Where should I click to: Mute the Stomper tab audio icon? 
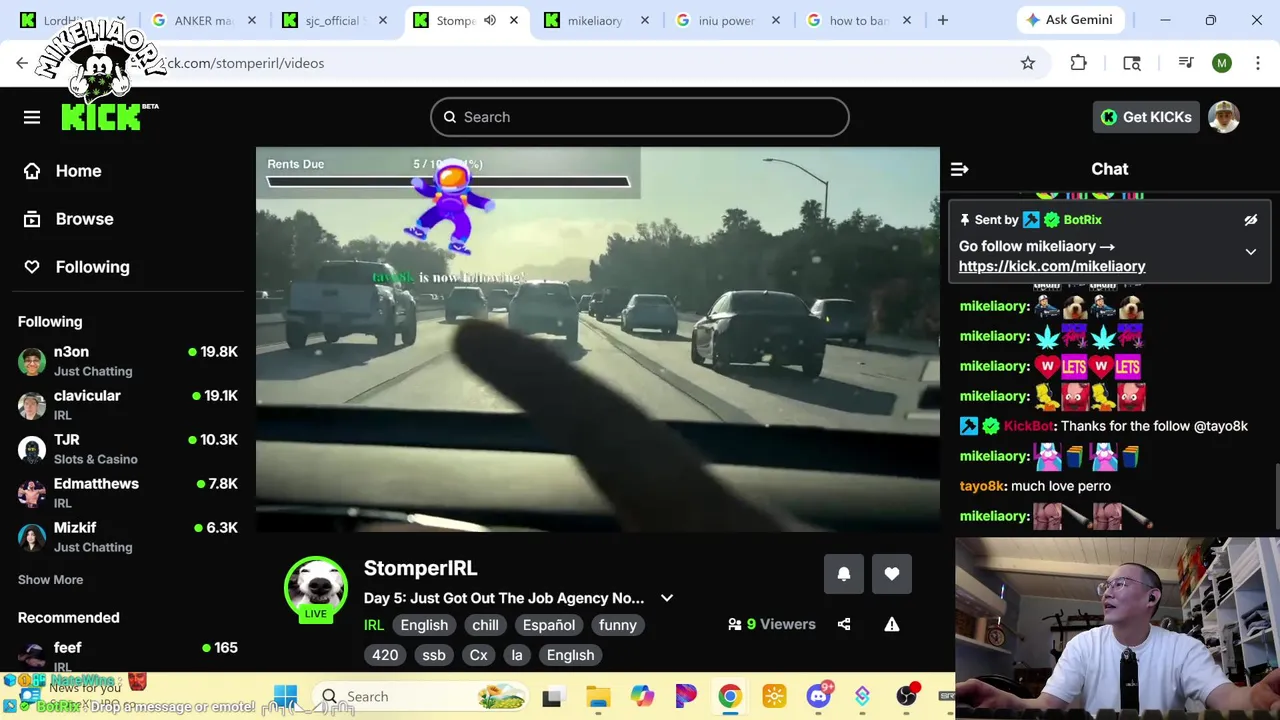[490, 20]
